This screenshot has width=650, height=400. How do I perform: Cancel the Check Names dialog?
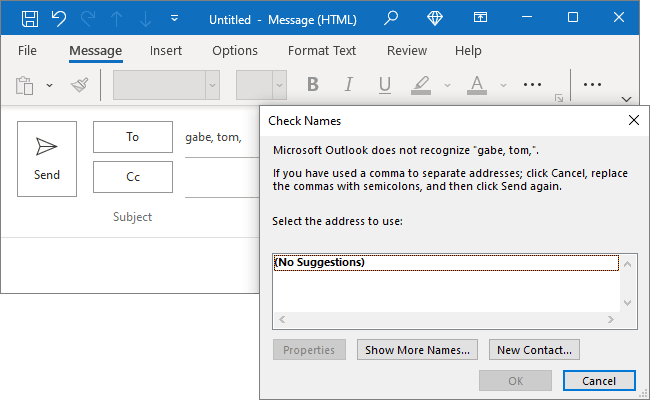pyautogui.click(x=599, y=381)
